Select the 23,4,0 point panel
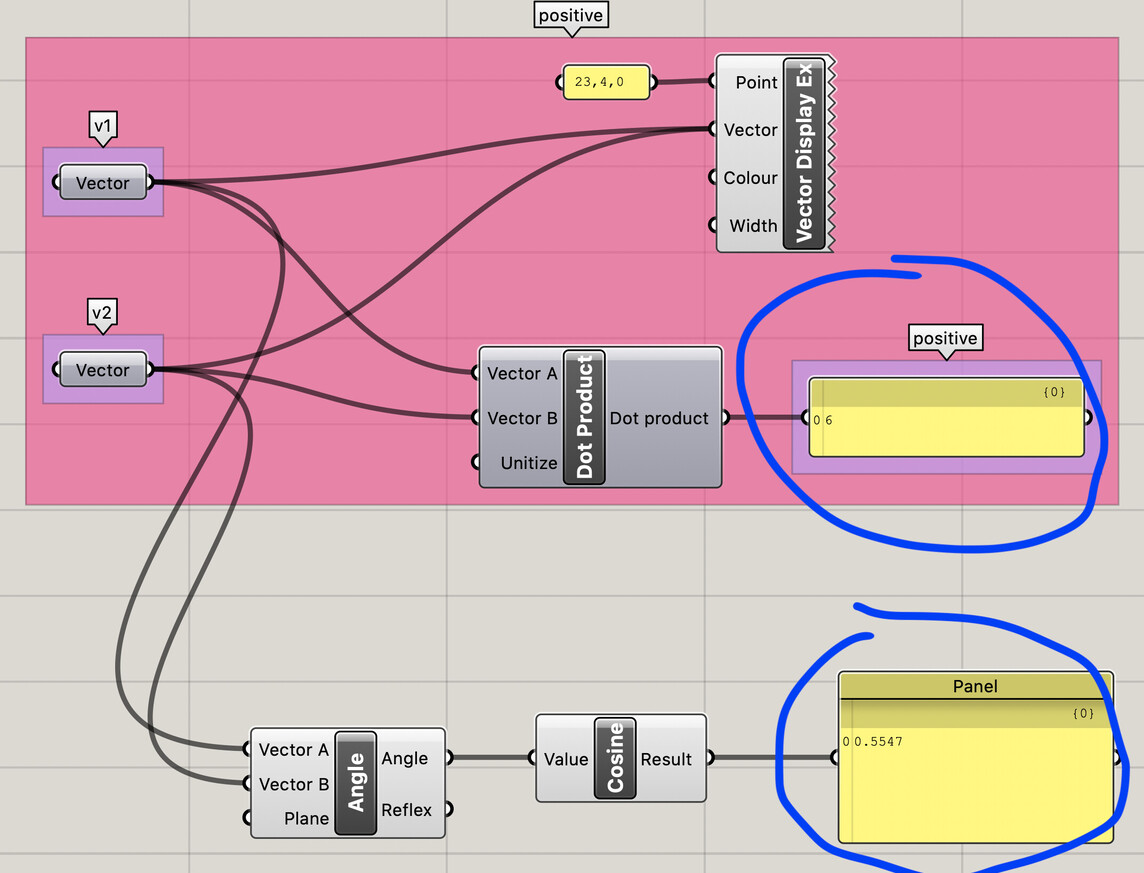The height and width of the screenshot is (873, 1144). pyautogui.click(x=606, y=82)
